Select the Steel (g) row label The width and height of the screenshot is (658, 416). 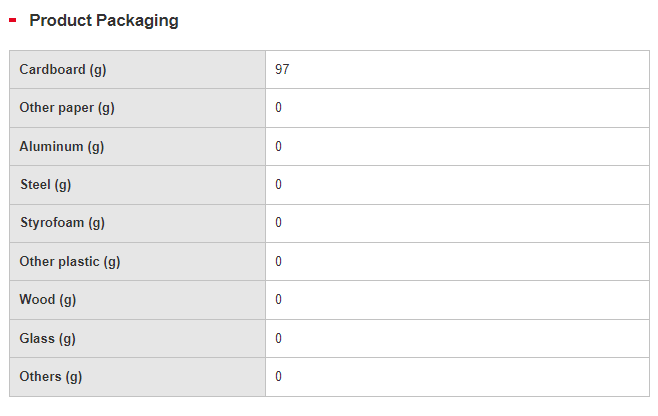[x=45, y=185]
